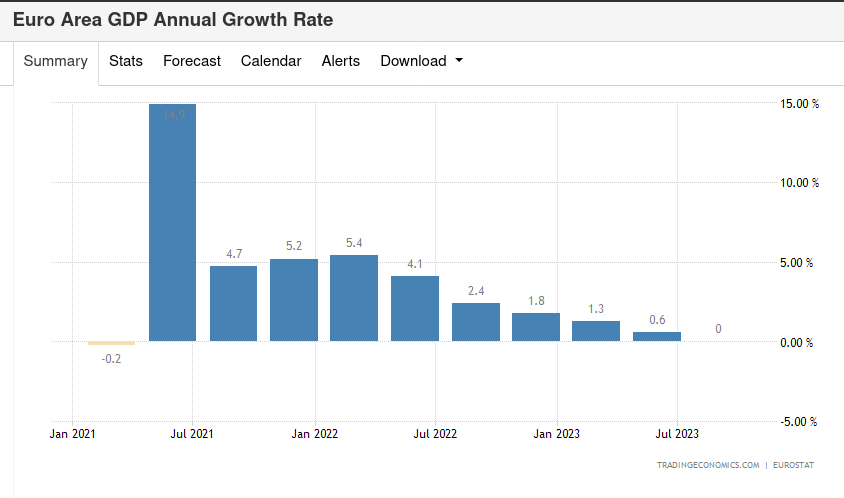Image resolution: width=844 pixels, height=498 pixels.
Task: Click the bar with value 5.2
Action: click(294, 300)
